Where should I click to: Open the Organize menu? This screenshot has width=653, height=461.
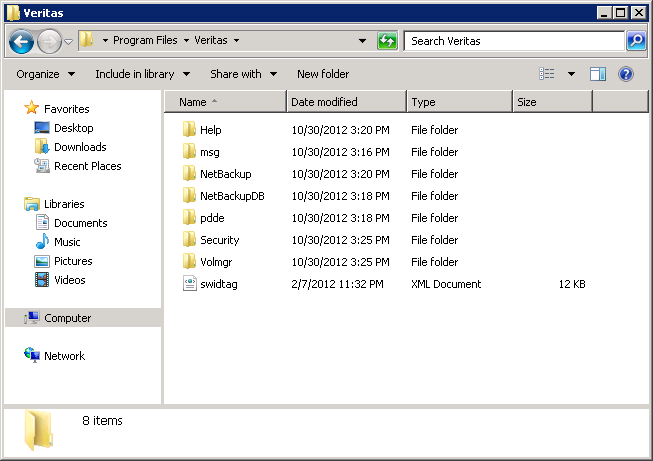45,74
